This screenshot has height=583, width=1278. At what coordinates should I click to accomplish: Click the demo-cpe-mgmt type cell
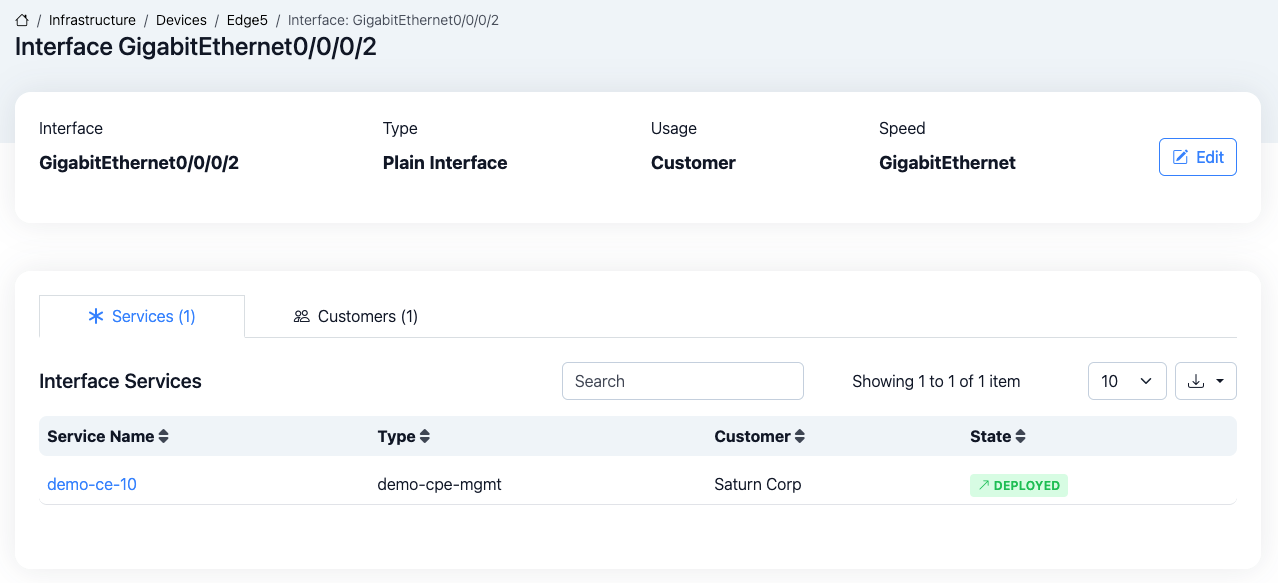(x=439, y=484)
